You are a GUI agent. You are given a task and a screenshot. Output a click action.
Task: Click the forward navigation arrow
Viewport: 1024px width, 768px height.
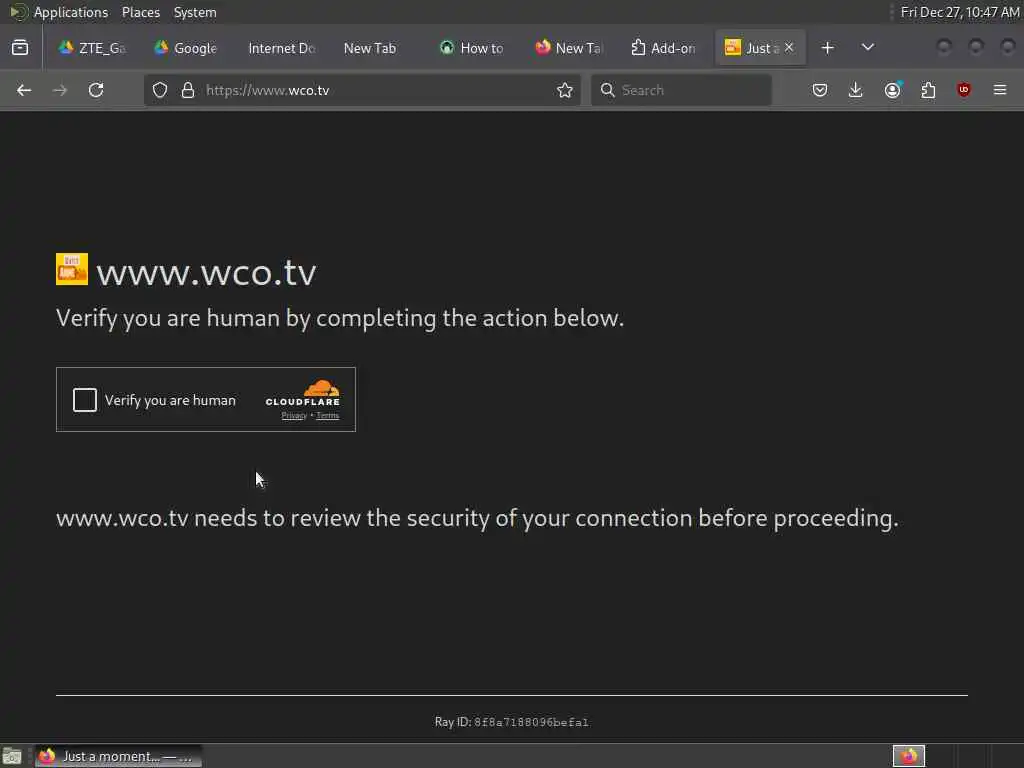pos(60,90)
